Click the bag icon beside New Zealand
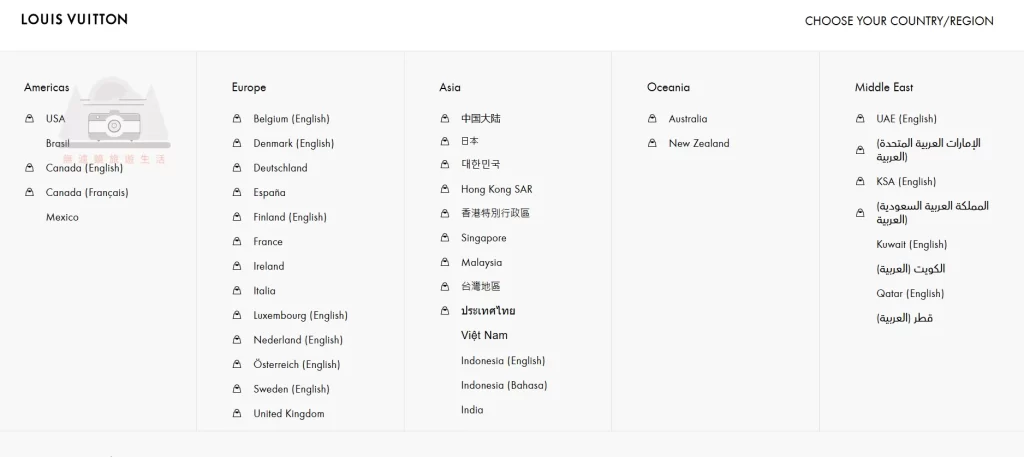The height and width of the screenshot is (457, 1024). coord(653,144)
